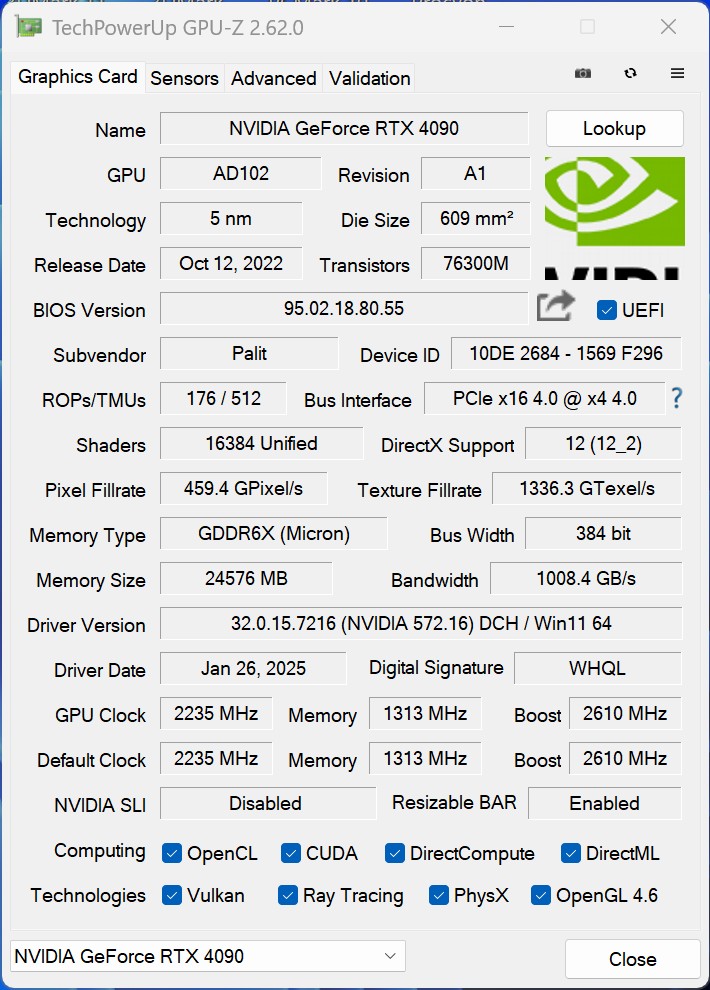This screenshot has height=990, width=710.
Task: Click the Release Date value Oct 12, 2022
Action: click(231, 263)
